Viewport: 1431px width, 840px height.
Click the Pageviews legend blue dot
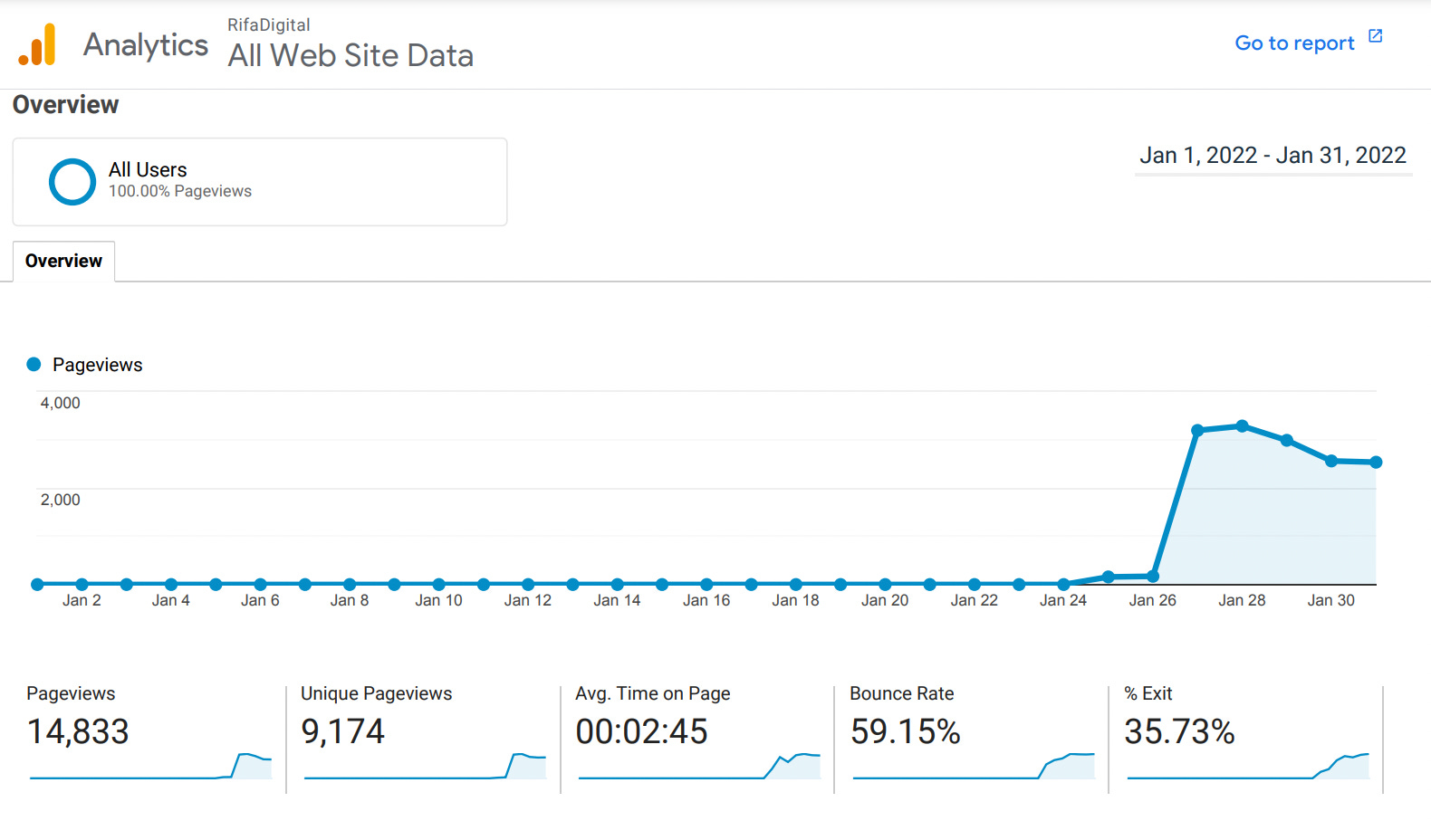tap(34, 364)
